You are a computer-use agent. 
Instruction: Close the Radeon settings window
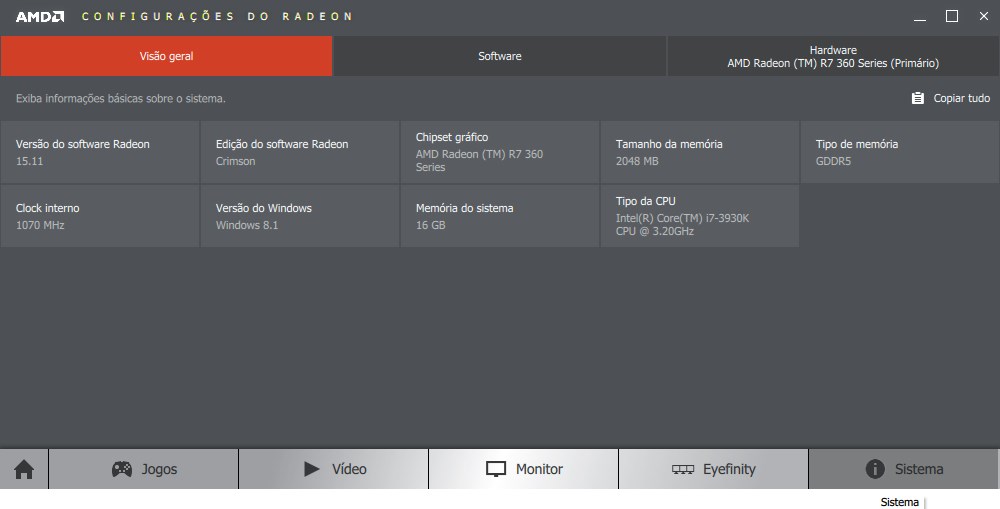[x=984, y=17]
